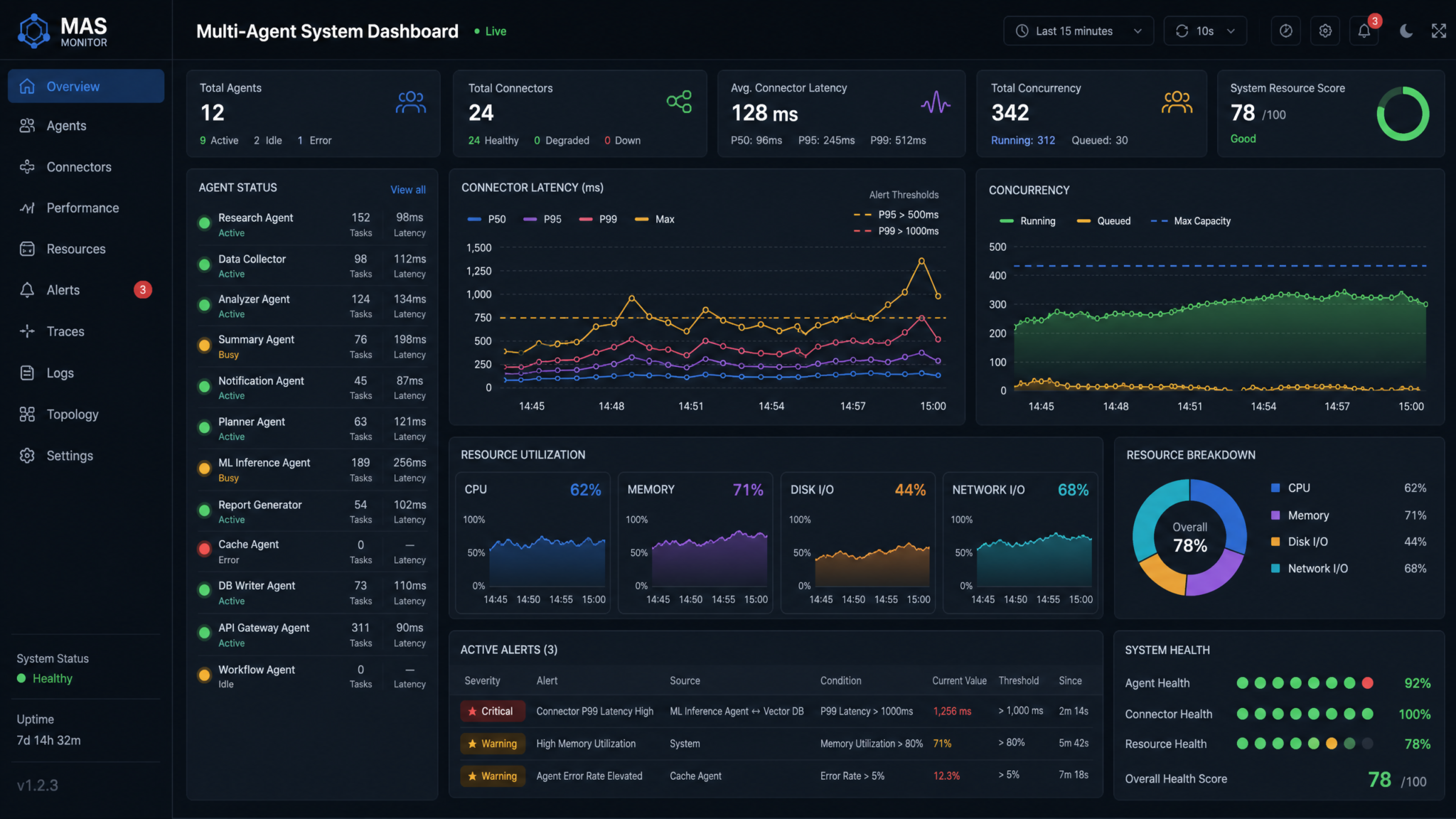Click the Total Concurrency group icon
1456x819 pixels.
(x=1177, y=102)
